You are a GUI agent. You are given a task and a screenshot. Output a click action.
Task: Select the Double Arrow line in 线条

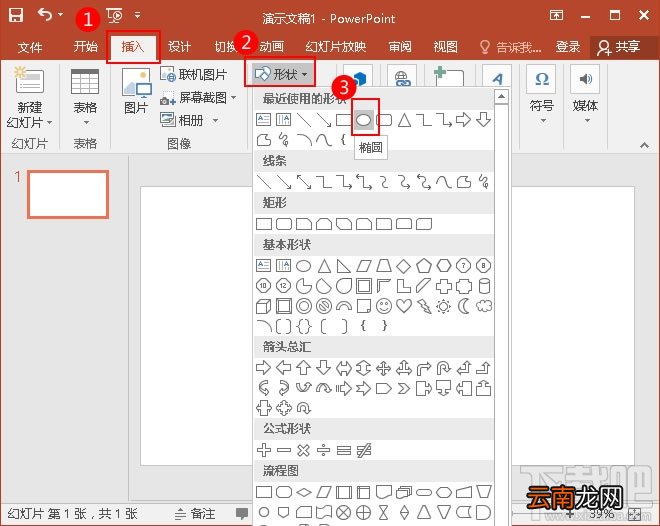tap(303, 182)
